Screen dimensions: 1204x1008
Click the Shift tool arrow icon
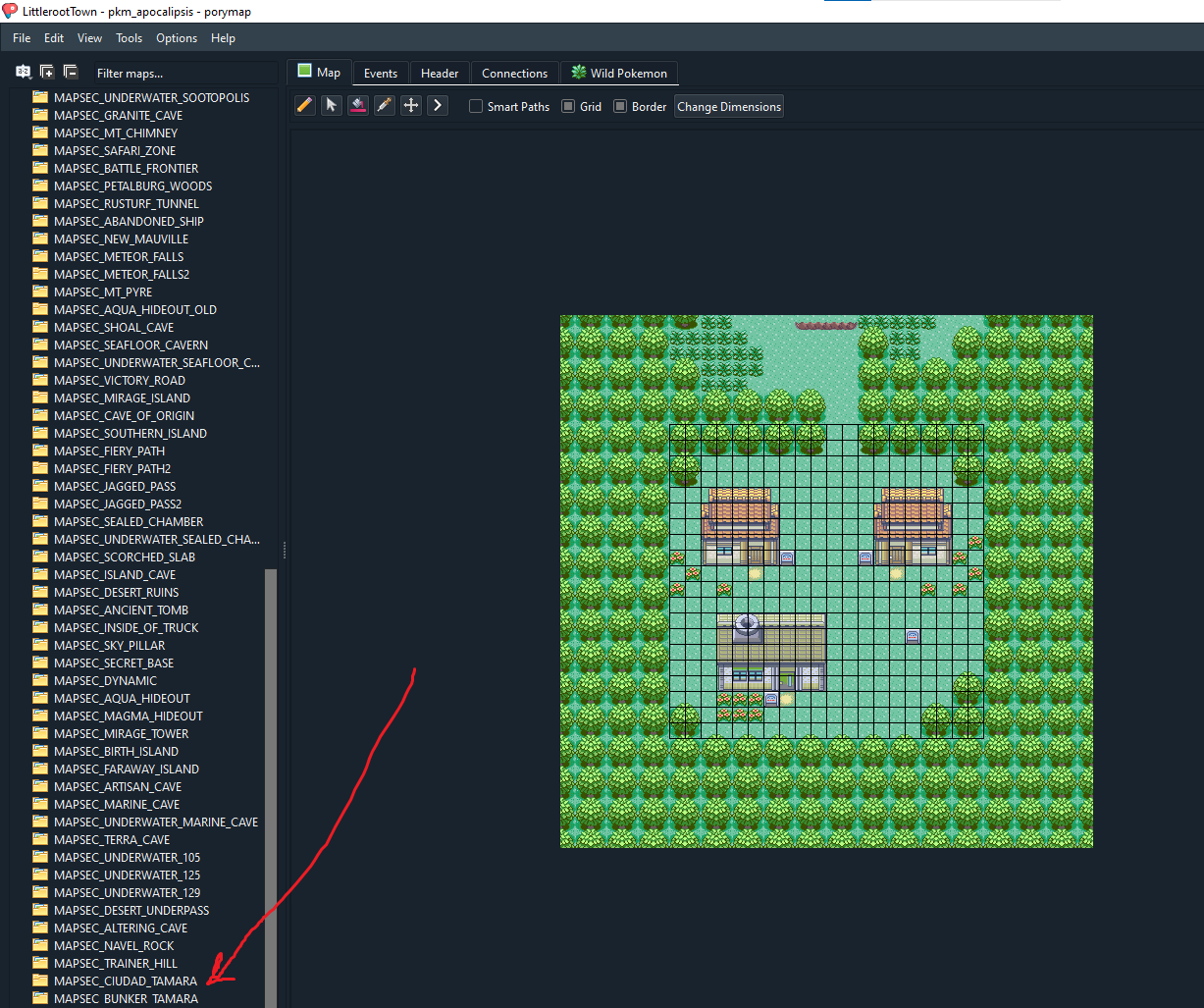tap(438, 105)
